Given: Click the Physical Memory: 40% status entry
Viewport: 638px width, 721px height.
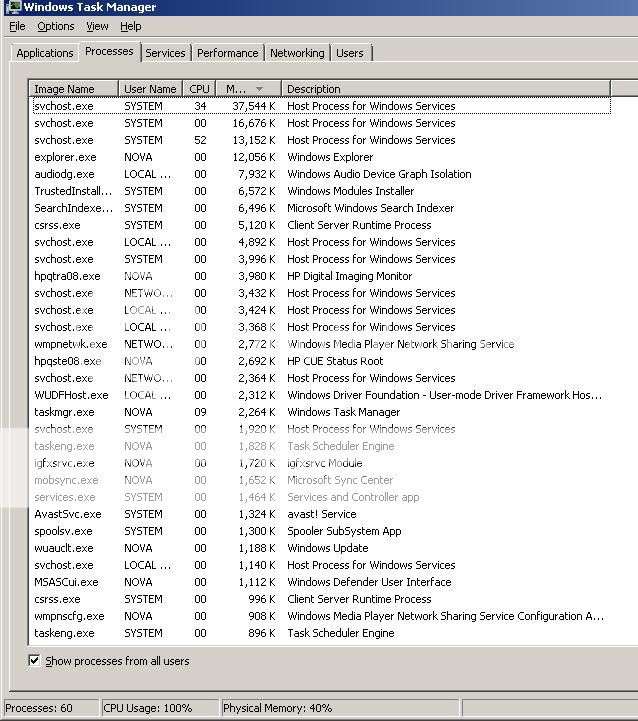Looking at the screenshot, I should (340, 708).
